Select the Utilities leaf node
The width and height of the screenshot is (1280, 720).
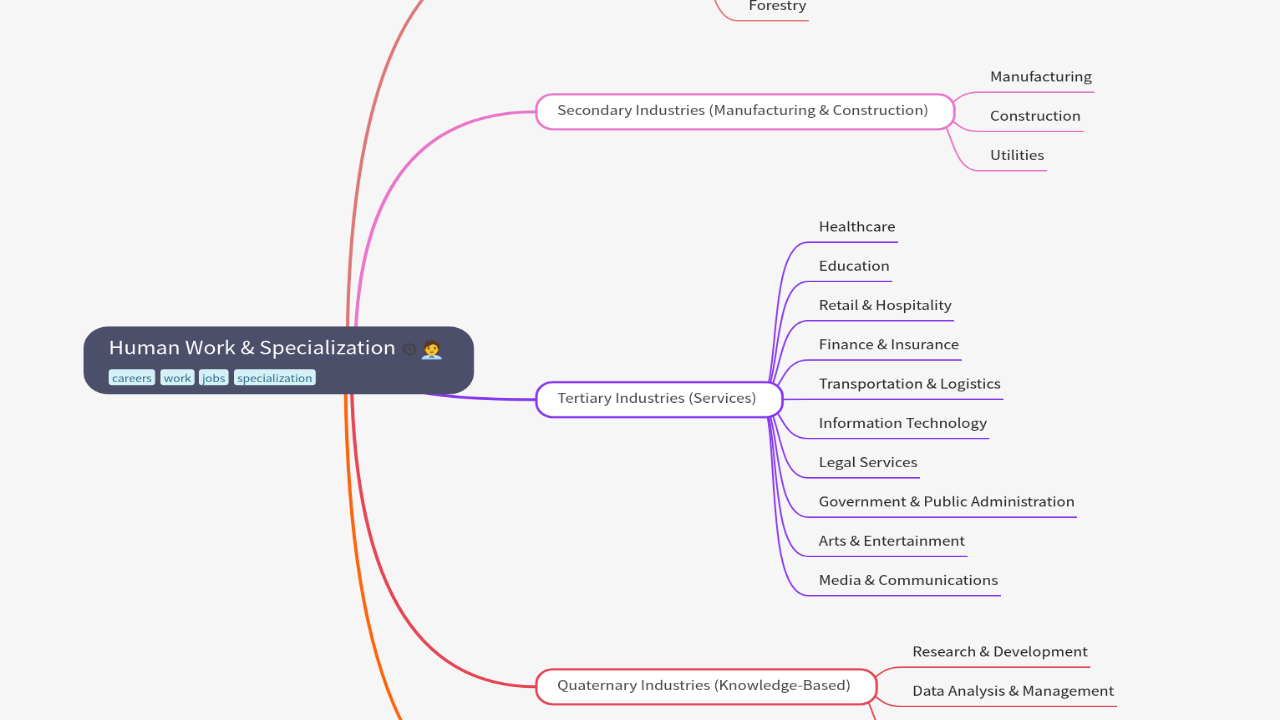(x=1017, y=155)
